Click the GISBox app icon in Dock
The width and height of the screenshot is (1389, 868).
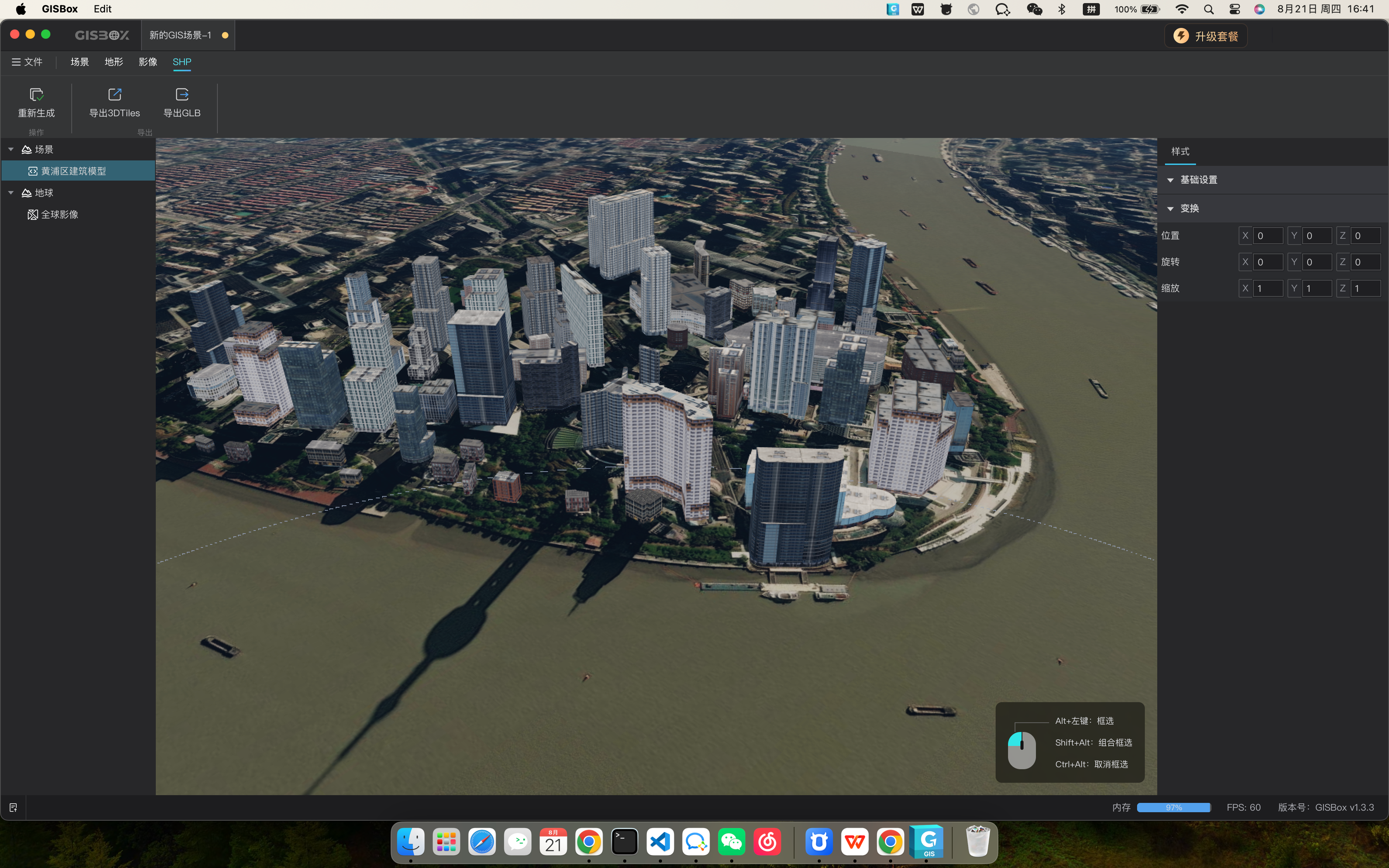pos(926,842)
